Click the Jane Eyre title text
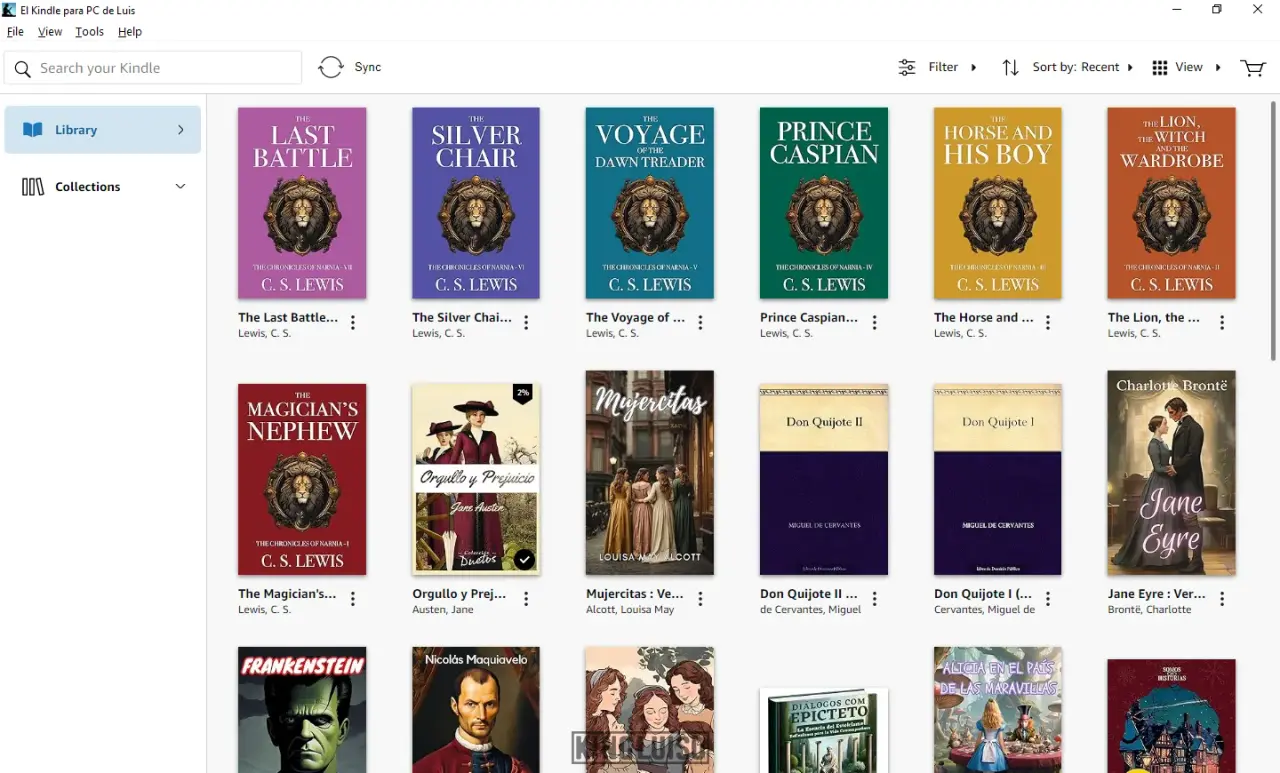The width and height of the screenshot is (1280, 773). pyautogui.click(x=1157, y=593)
